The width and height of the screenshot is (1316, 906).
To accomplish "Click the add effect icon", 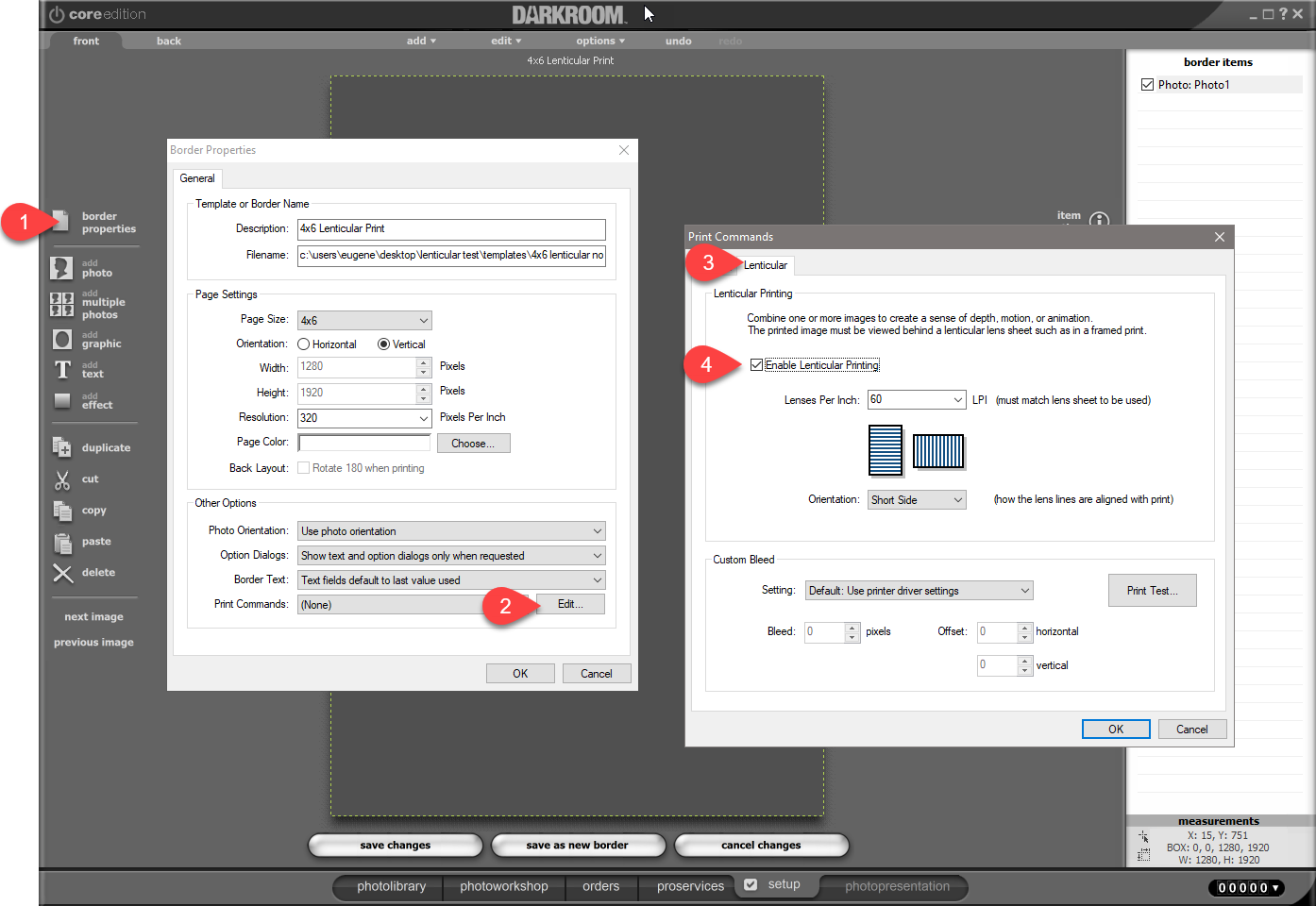I will click(62, 400).
